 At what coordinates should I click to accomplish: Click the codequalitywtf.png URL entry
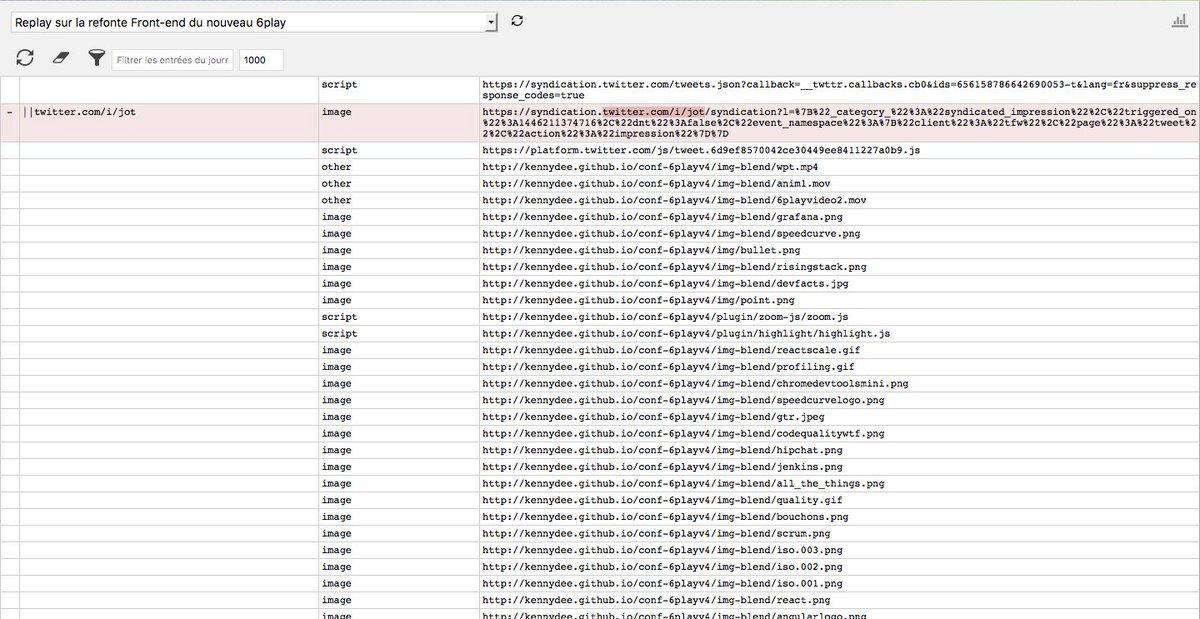839,433
